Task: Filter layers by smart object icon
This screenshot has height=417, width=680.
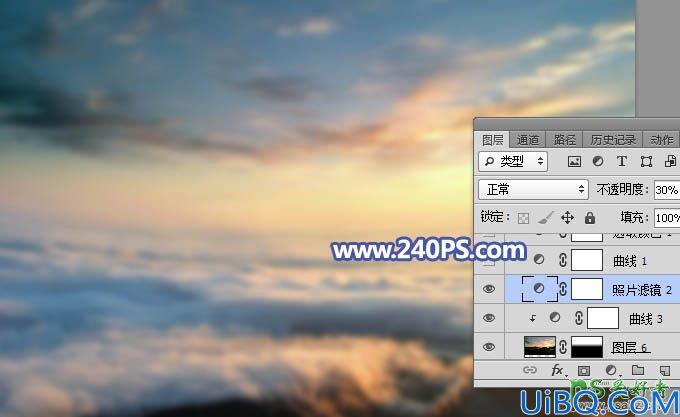Action: [x=670, y=161]
